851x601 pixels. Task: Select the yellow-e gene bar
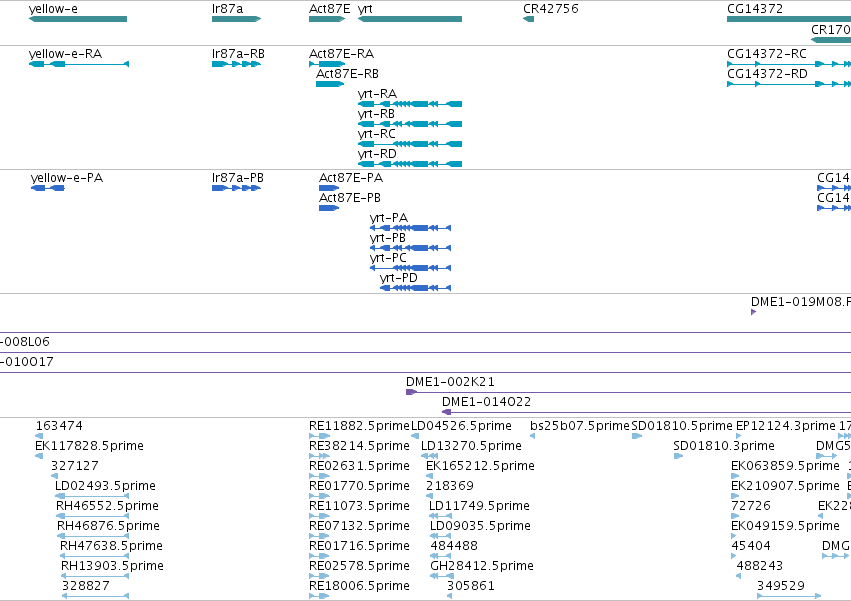pos(78,19)
